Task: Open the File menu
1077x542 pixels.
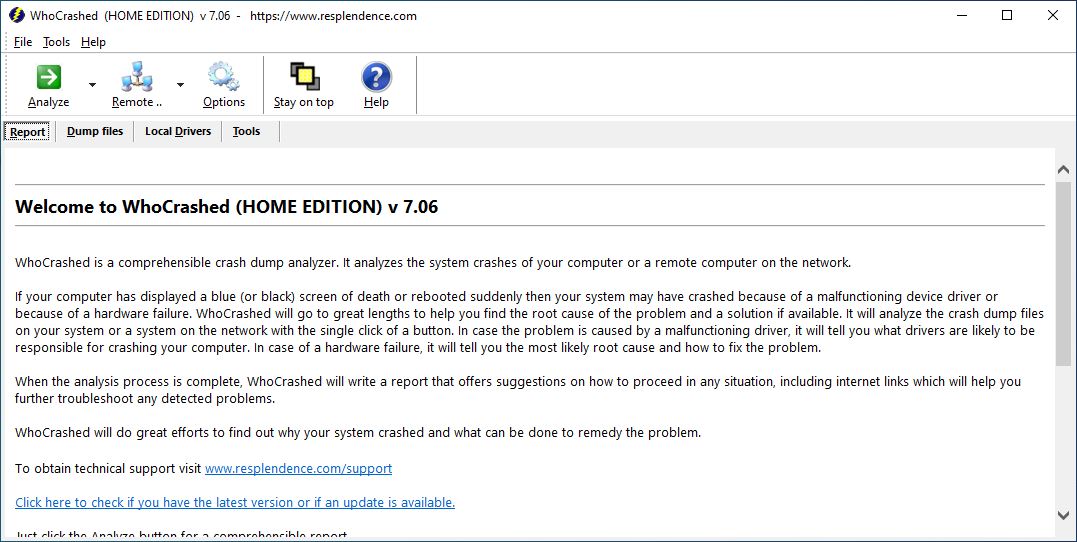Action: point(23,42)
